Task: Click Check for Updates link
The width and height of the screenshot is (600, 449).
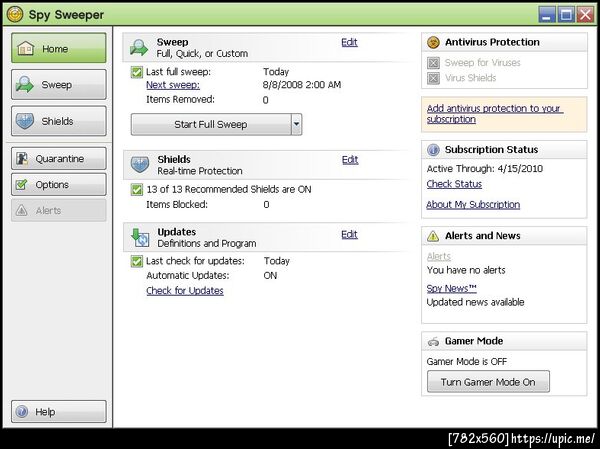Action: point(185,291)
